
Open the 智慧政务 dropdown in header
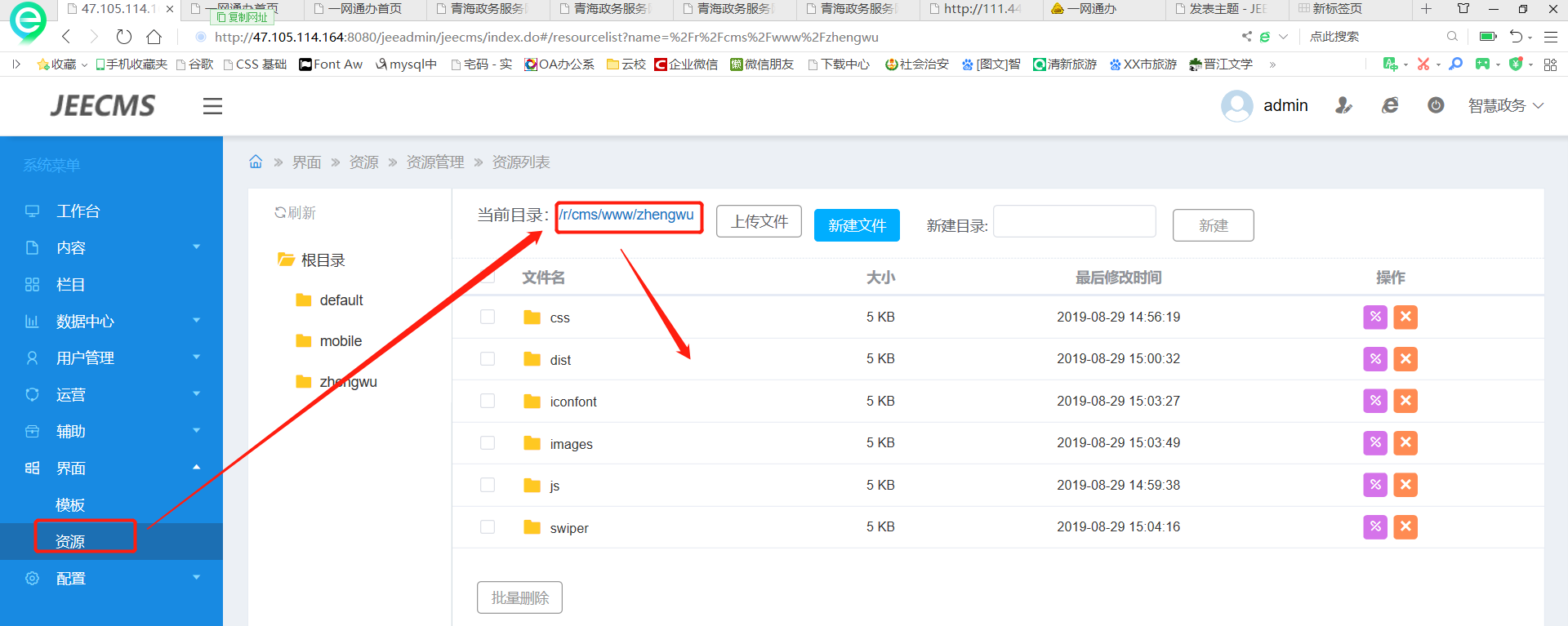click(x=1505, y=105)
